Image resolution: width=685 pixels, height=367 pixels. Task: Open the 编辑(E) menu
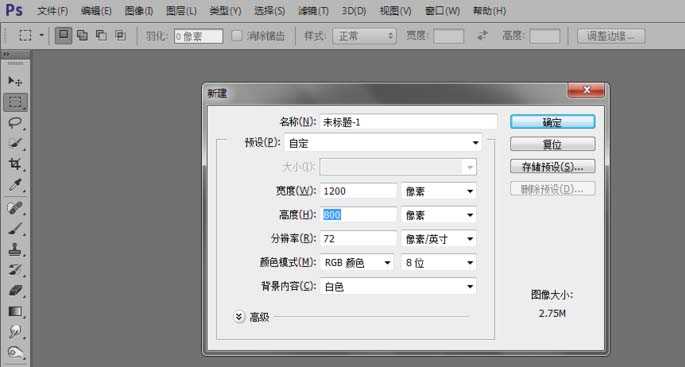coord(96,10)
